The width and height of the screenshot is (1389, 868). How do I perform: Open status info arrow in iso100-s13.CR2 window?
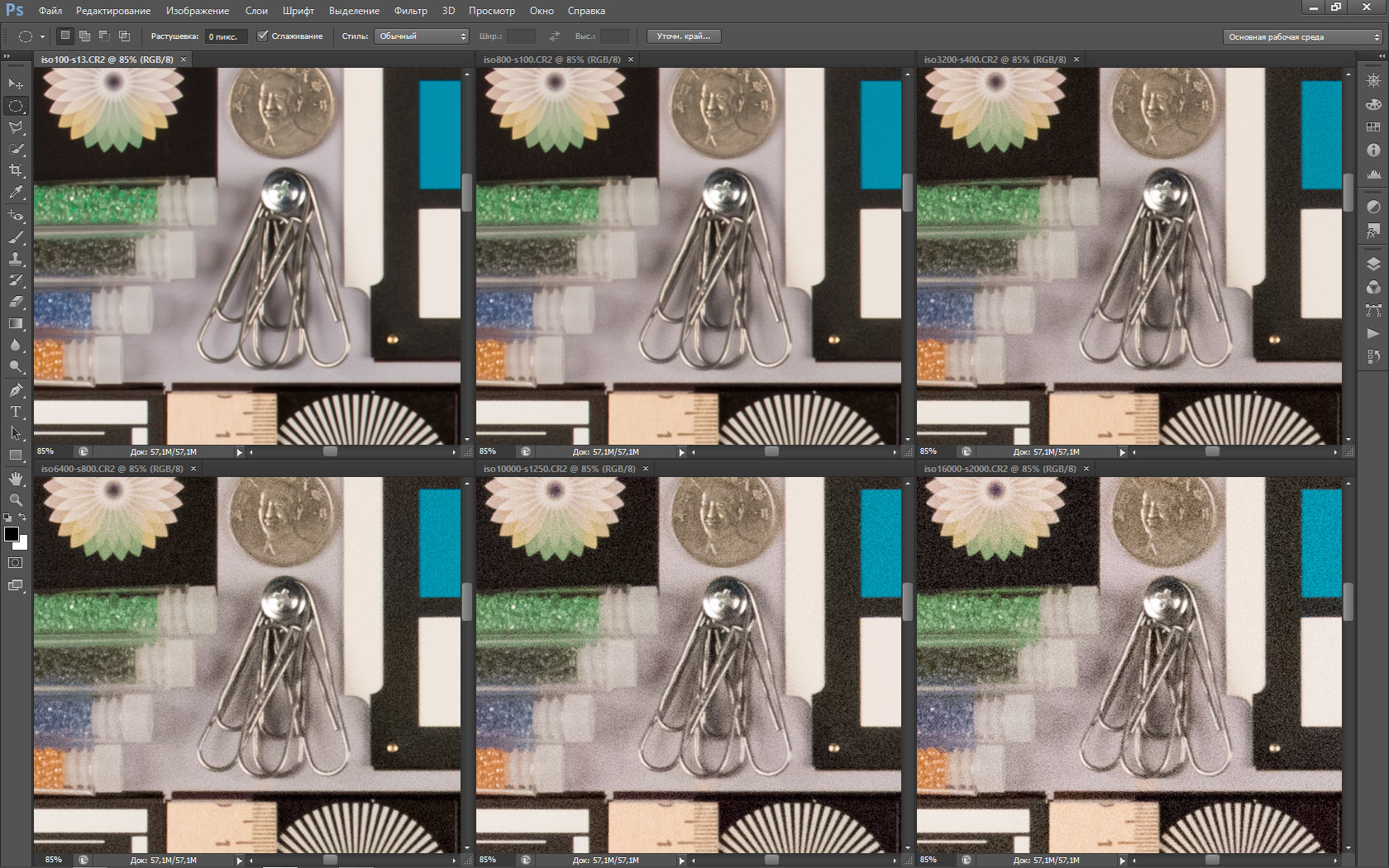[240, 452]
